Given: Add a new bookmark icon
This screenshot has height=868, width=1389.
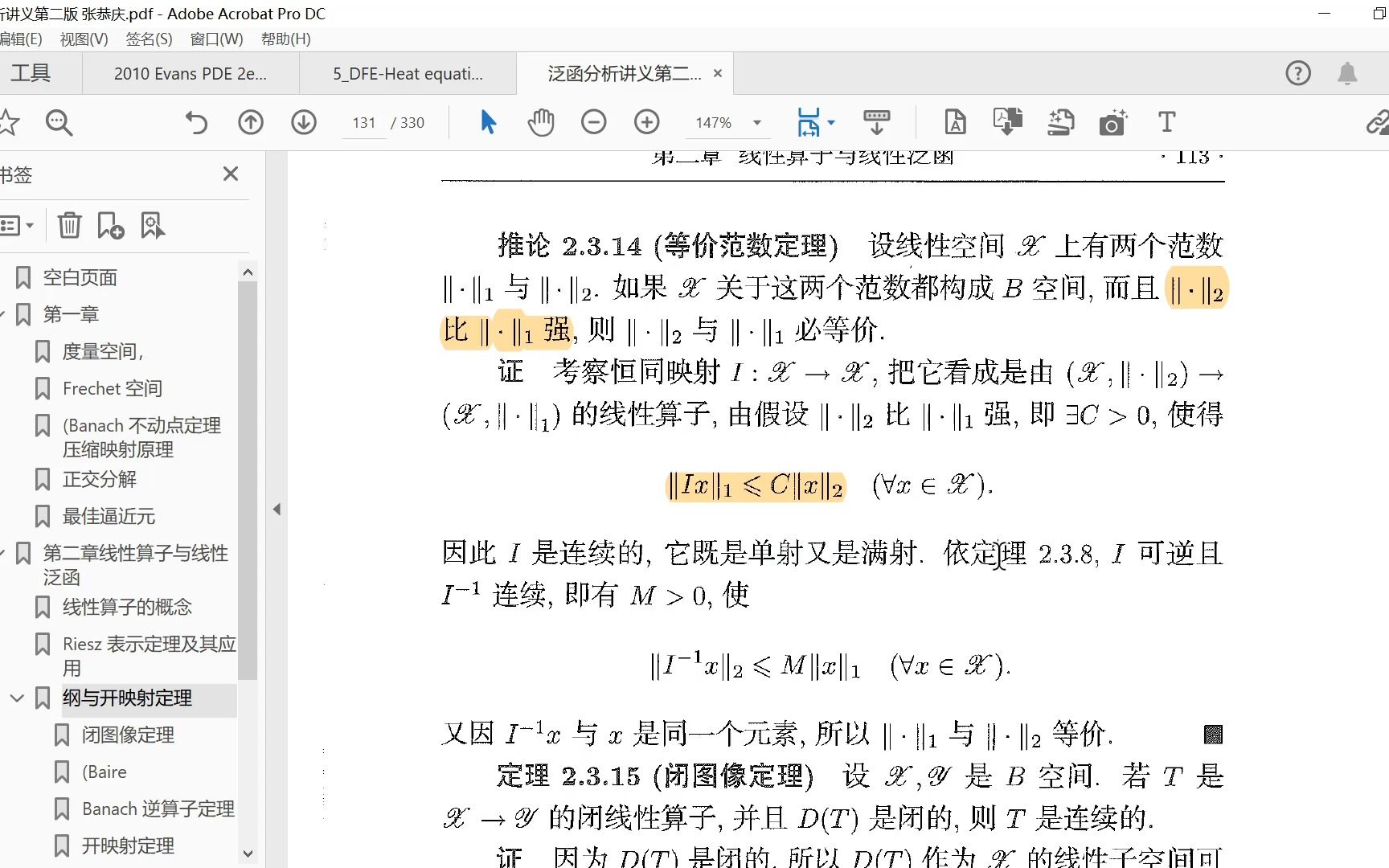Looking at the screenshot, I should (110, 226).
